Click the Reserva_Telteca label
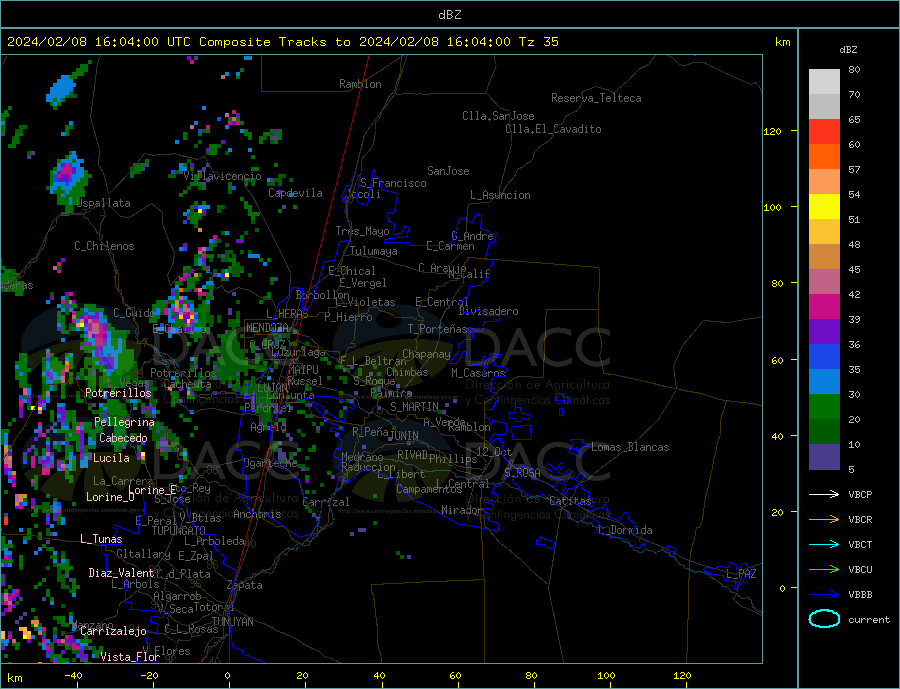900x689 pixels. pyautogui.click(x=596, y=98)
